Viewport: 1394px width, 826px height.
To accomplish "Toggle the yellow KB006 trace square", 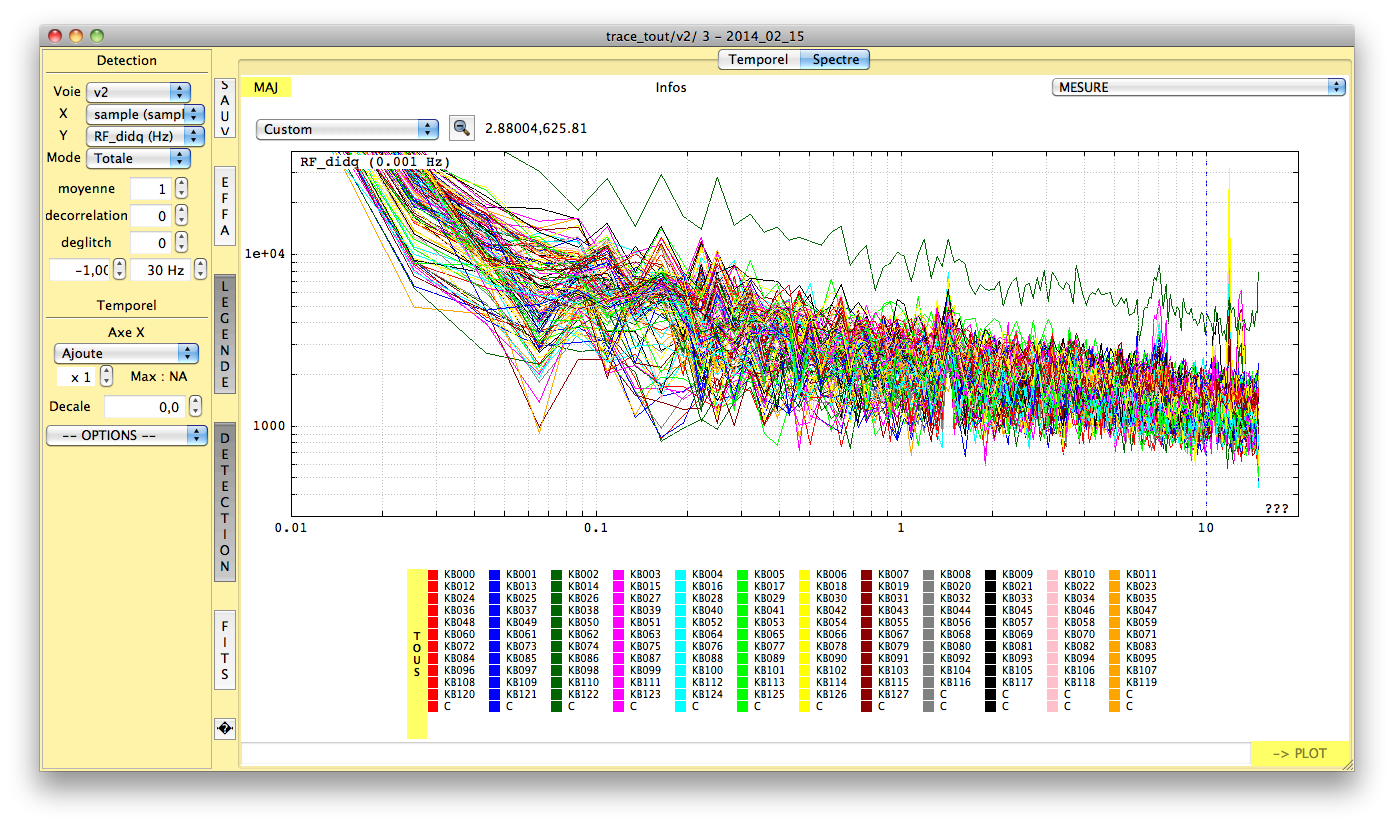I will click(x=805, y=575).
